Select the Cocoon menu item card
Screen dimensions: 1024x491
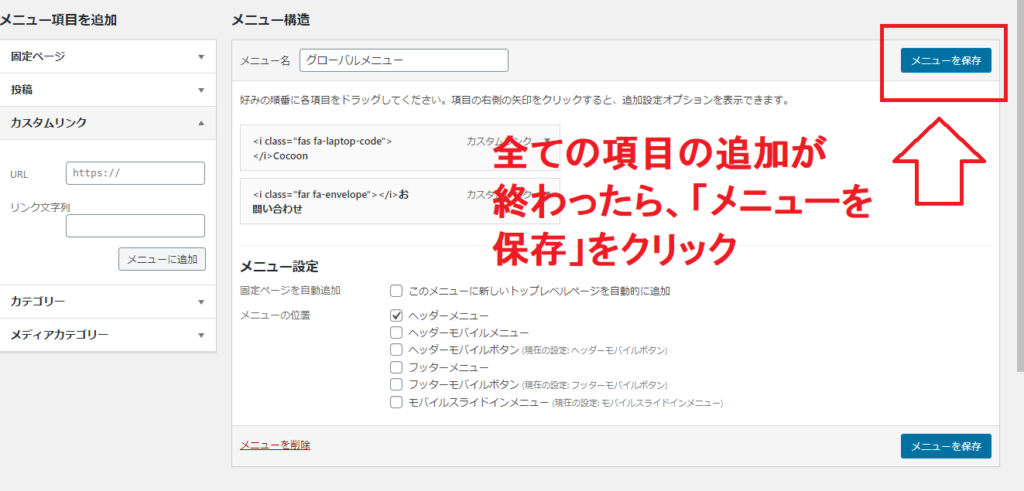400,148
